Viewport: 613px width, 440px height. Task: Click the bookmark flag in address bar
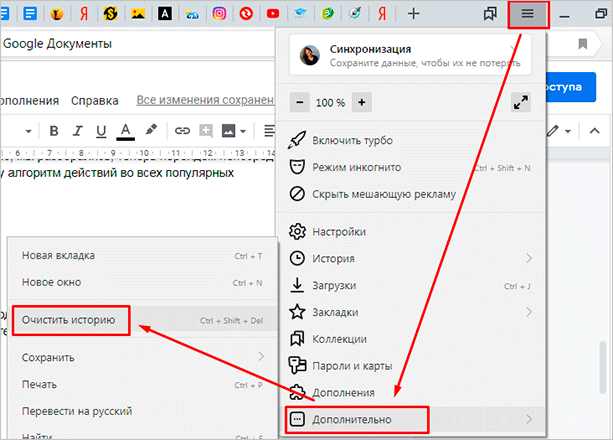point(583,44)
